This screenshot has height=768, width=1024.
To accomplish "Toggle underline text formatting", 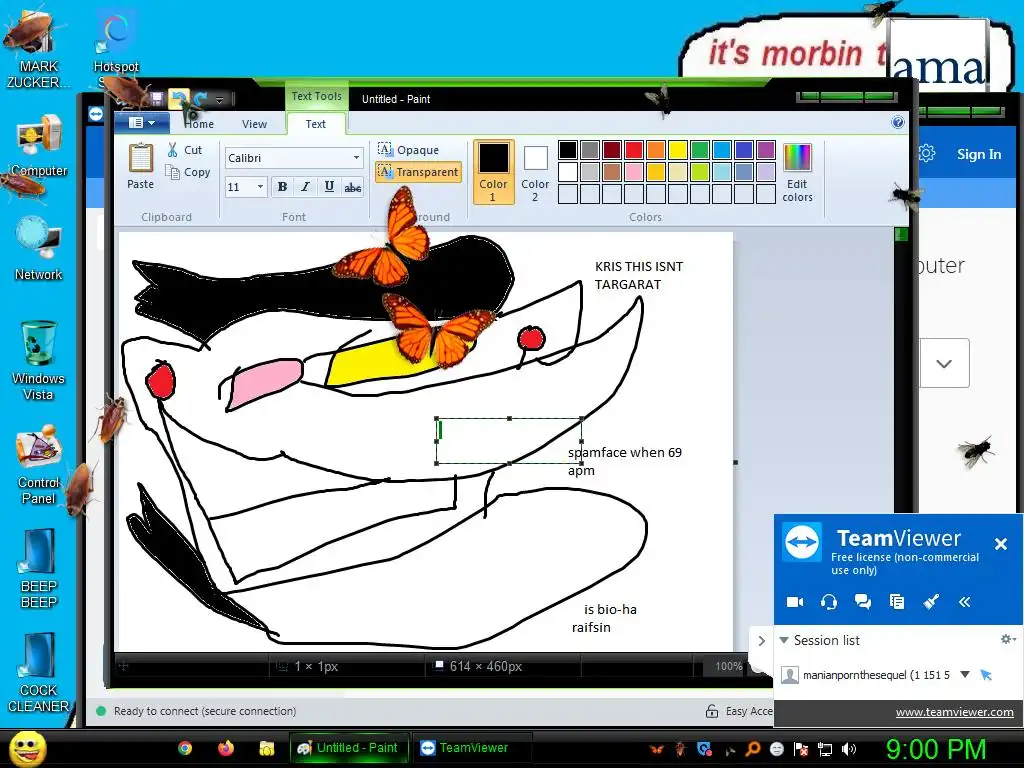I will point(329,187).
